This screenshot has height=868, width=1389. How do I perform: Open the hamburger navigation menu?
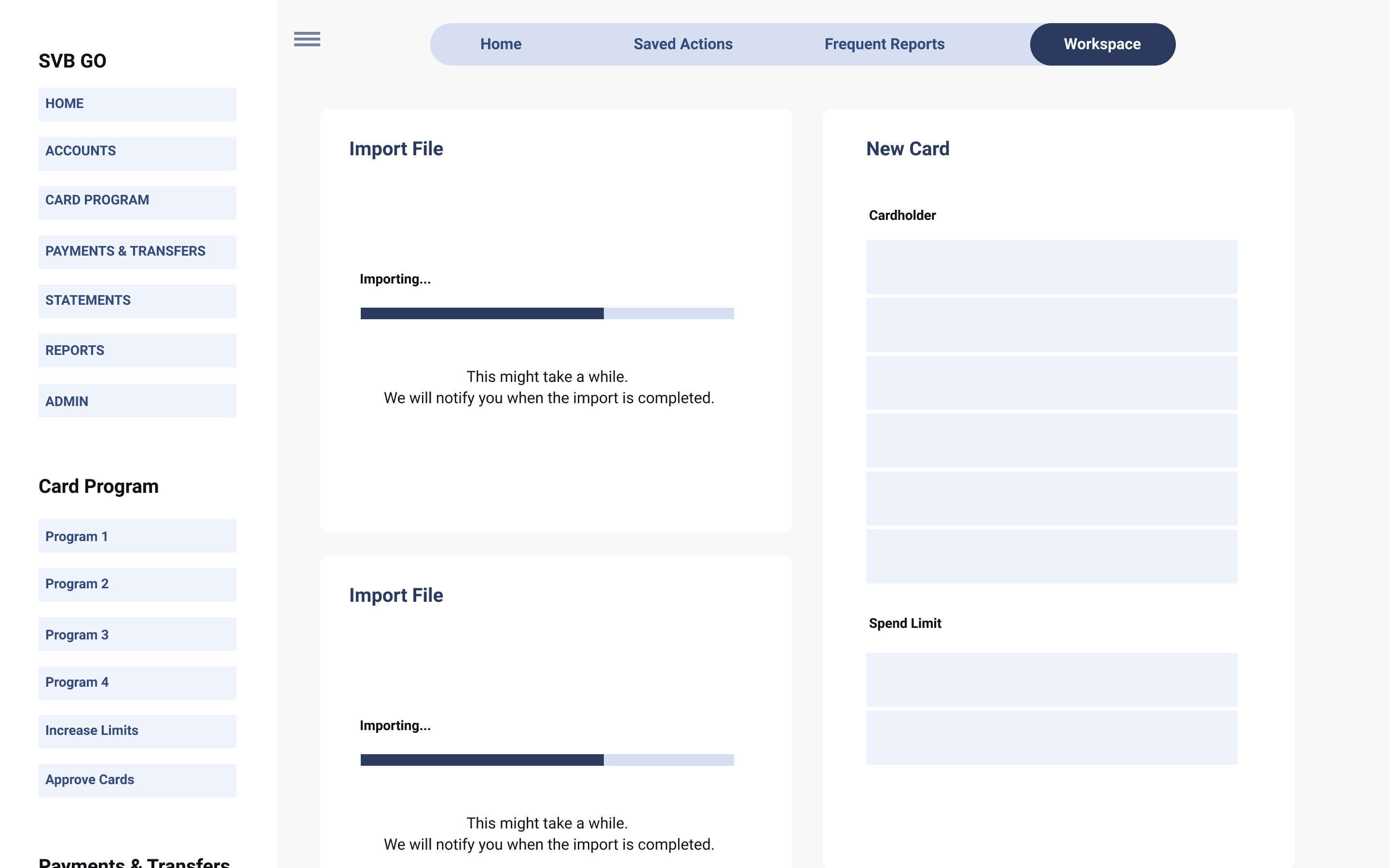coord(307,39)
